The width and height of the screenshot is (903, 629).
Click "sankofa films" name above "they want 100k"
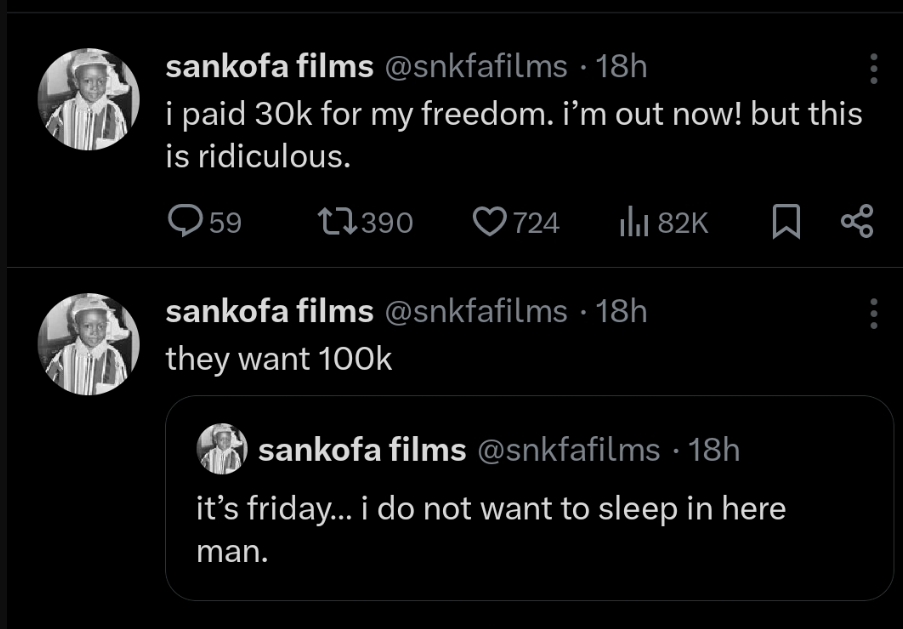tap(269, 311)
